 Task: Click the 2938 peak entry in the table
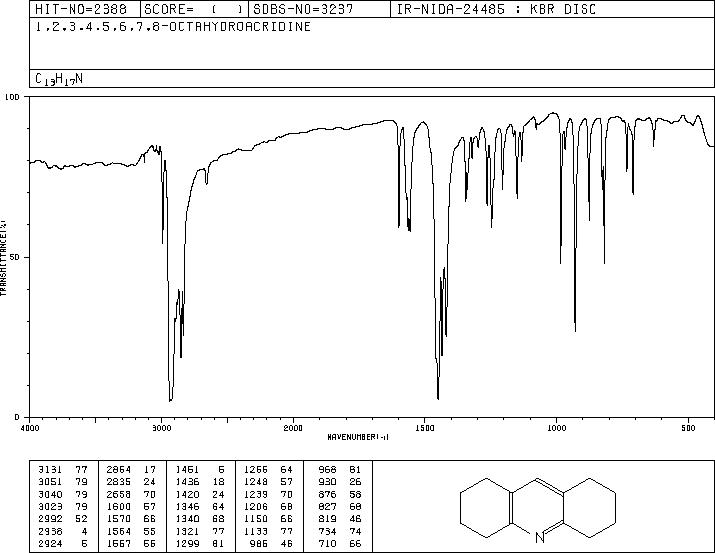62,532
